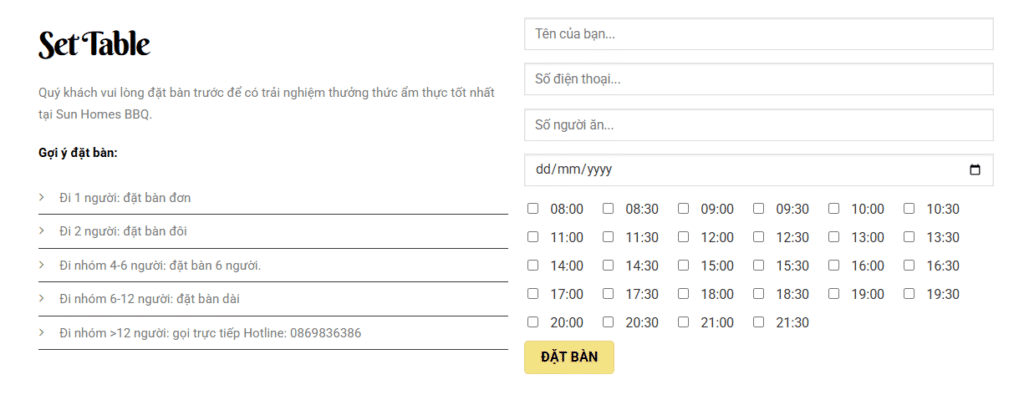Click chevron beside 'Đi 2 người' suggestion
The height and width of the screenshot is (405, 1024).
click(x=42, y=231)
